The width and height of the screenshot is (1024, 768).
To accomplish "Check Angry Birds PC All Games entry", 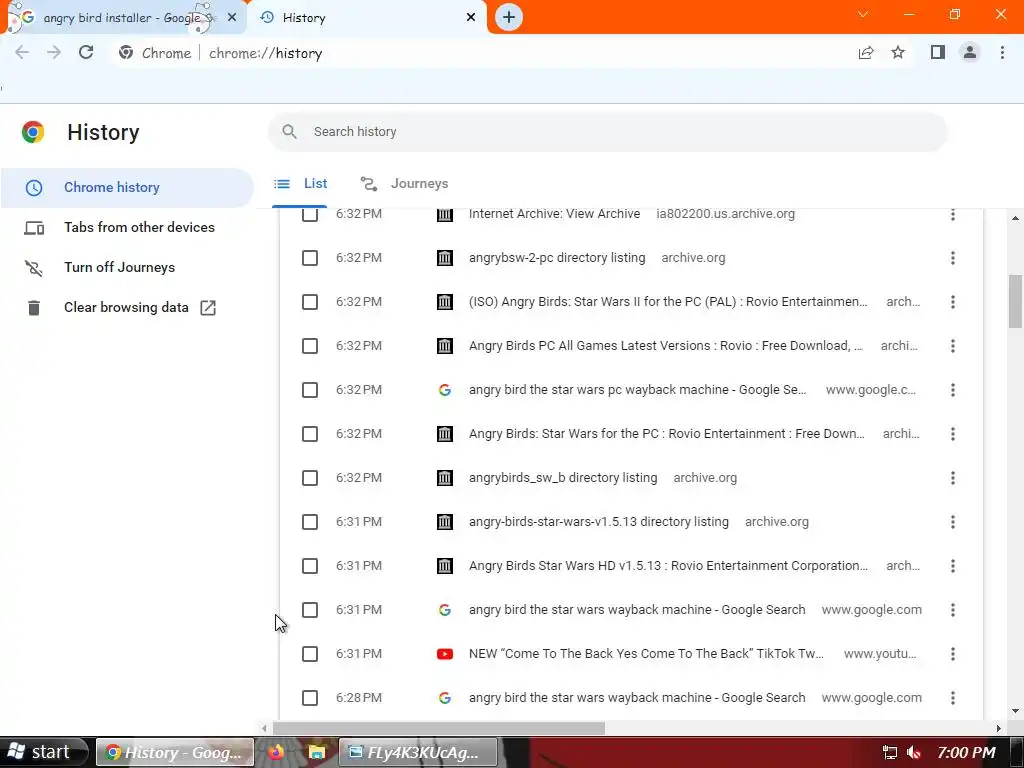I will tap(310, 345).
